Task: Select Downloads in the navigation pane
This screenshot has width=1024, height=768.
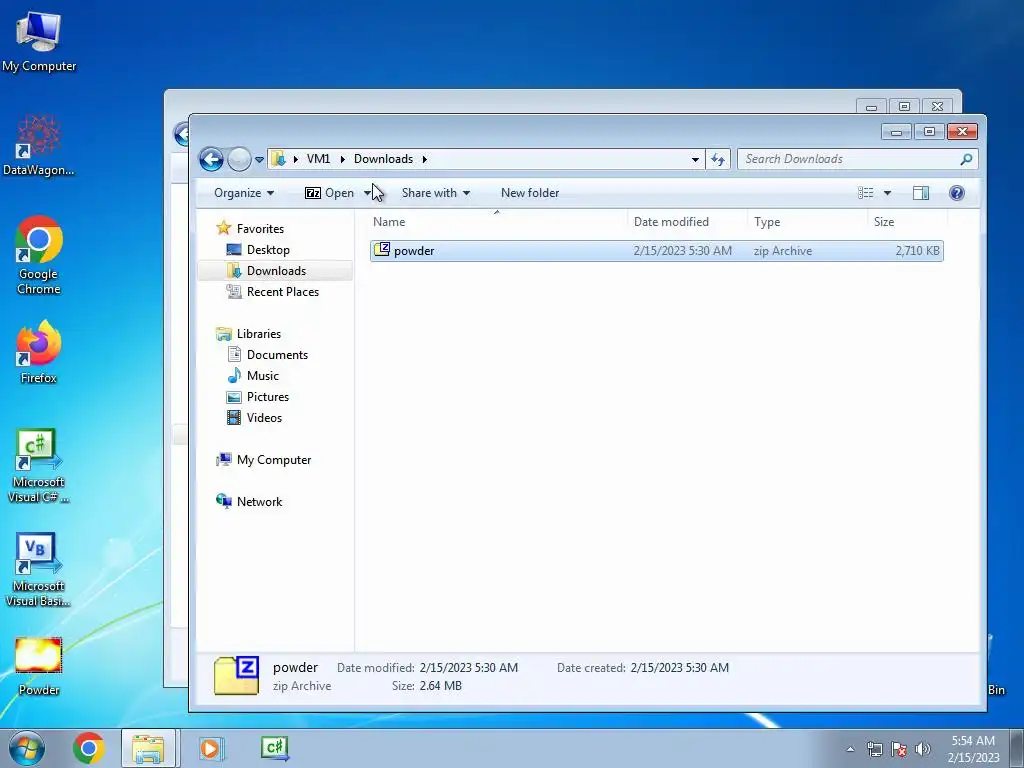Action: (x=276, y=270)
